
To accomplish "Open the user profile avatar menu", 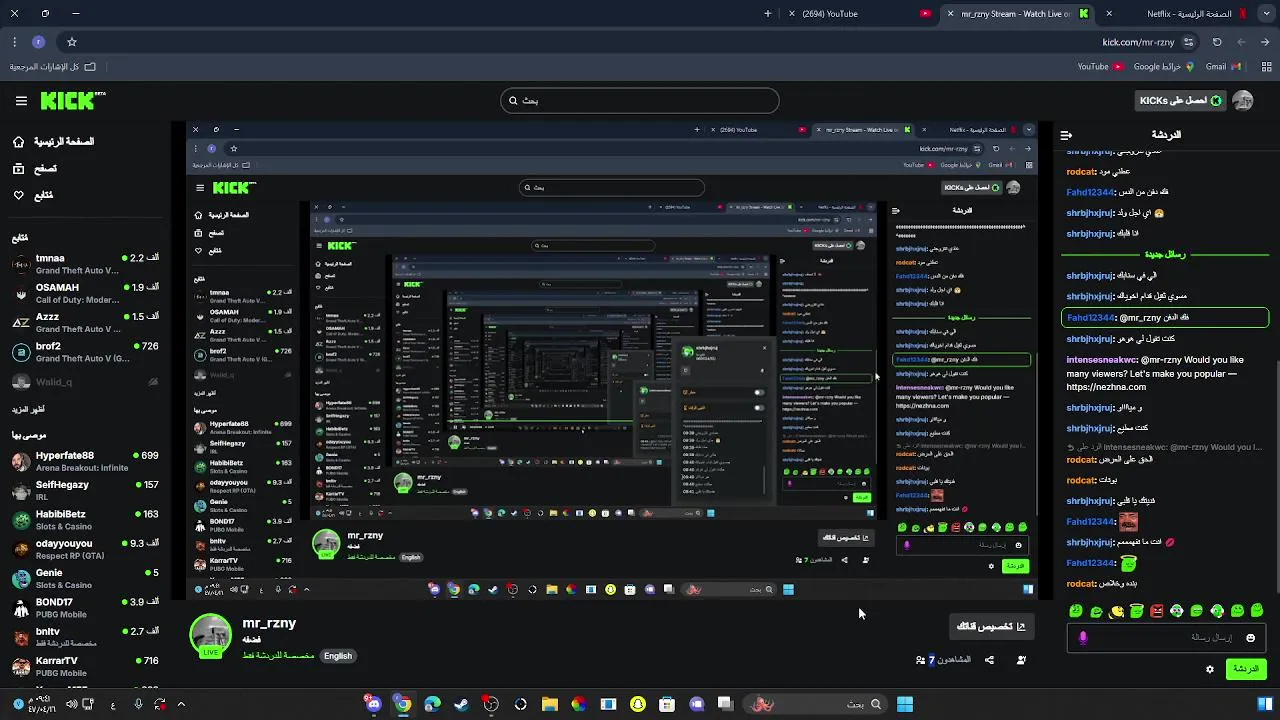I will click(x=1243, y=101).
